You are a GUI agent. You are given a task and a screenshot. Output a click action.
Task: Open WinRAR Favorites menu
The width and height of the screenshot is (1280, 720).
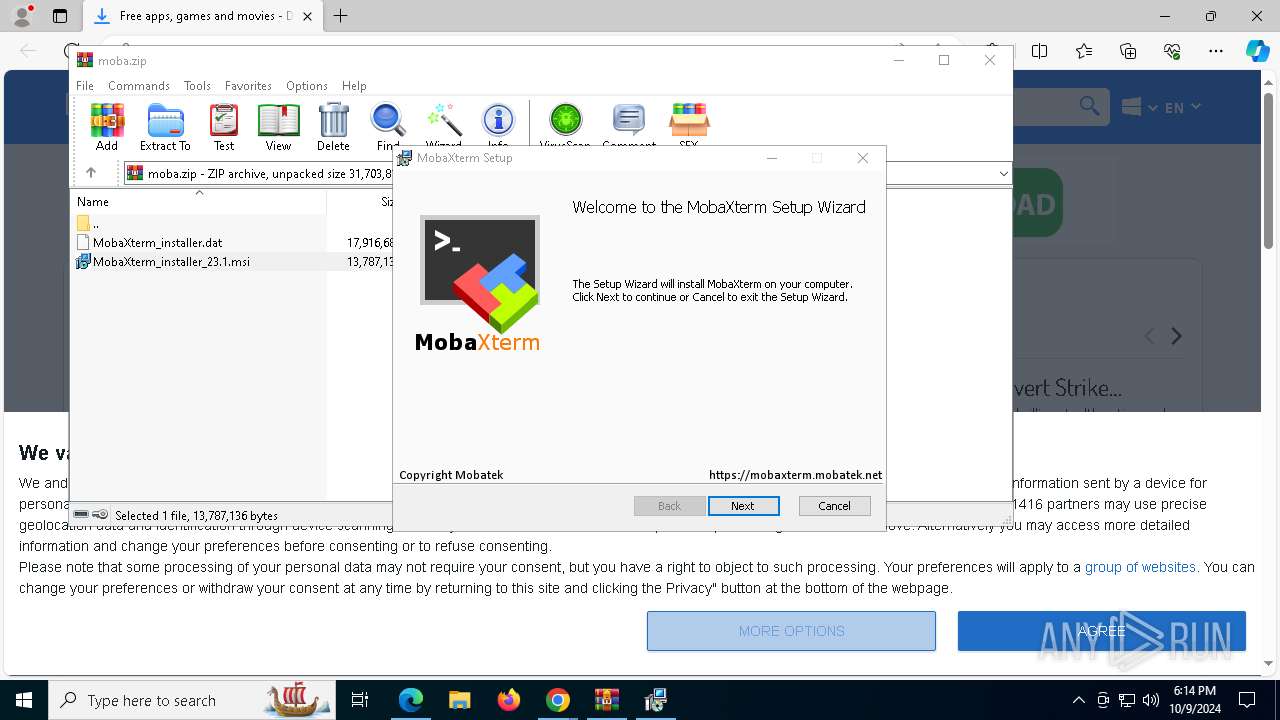pos(248,86)
